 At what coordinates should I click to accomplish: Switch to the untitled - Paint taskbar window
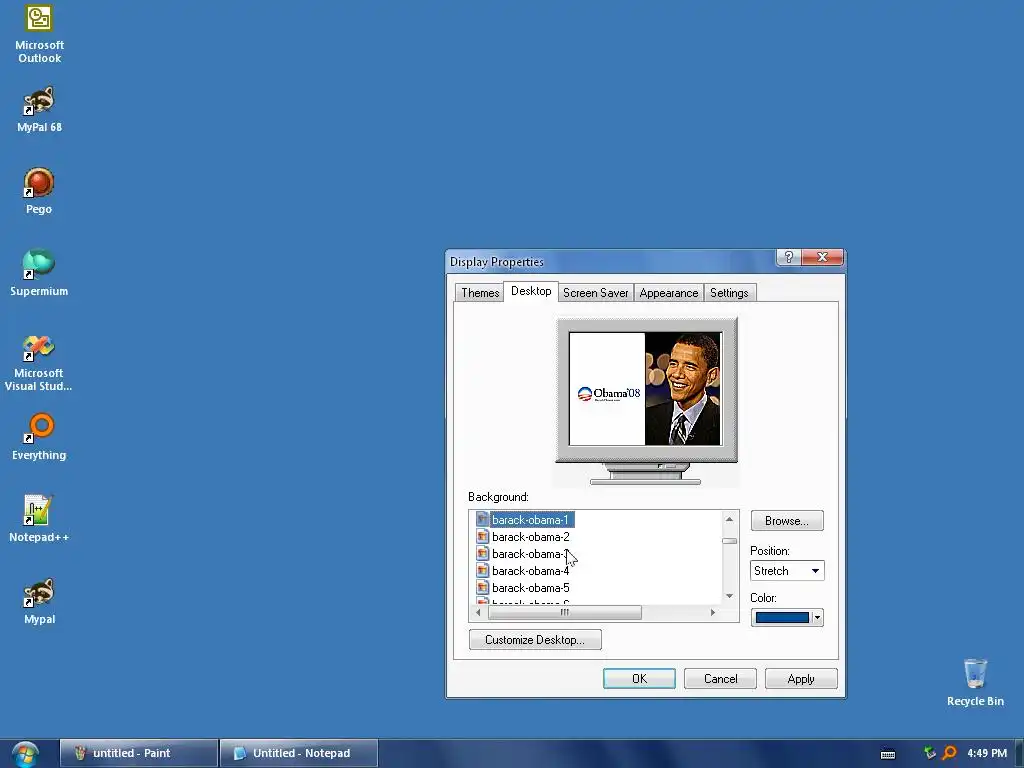click(138, 753)
